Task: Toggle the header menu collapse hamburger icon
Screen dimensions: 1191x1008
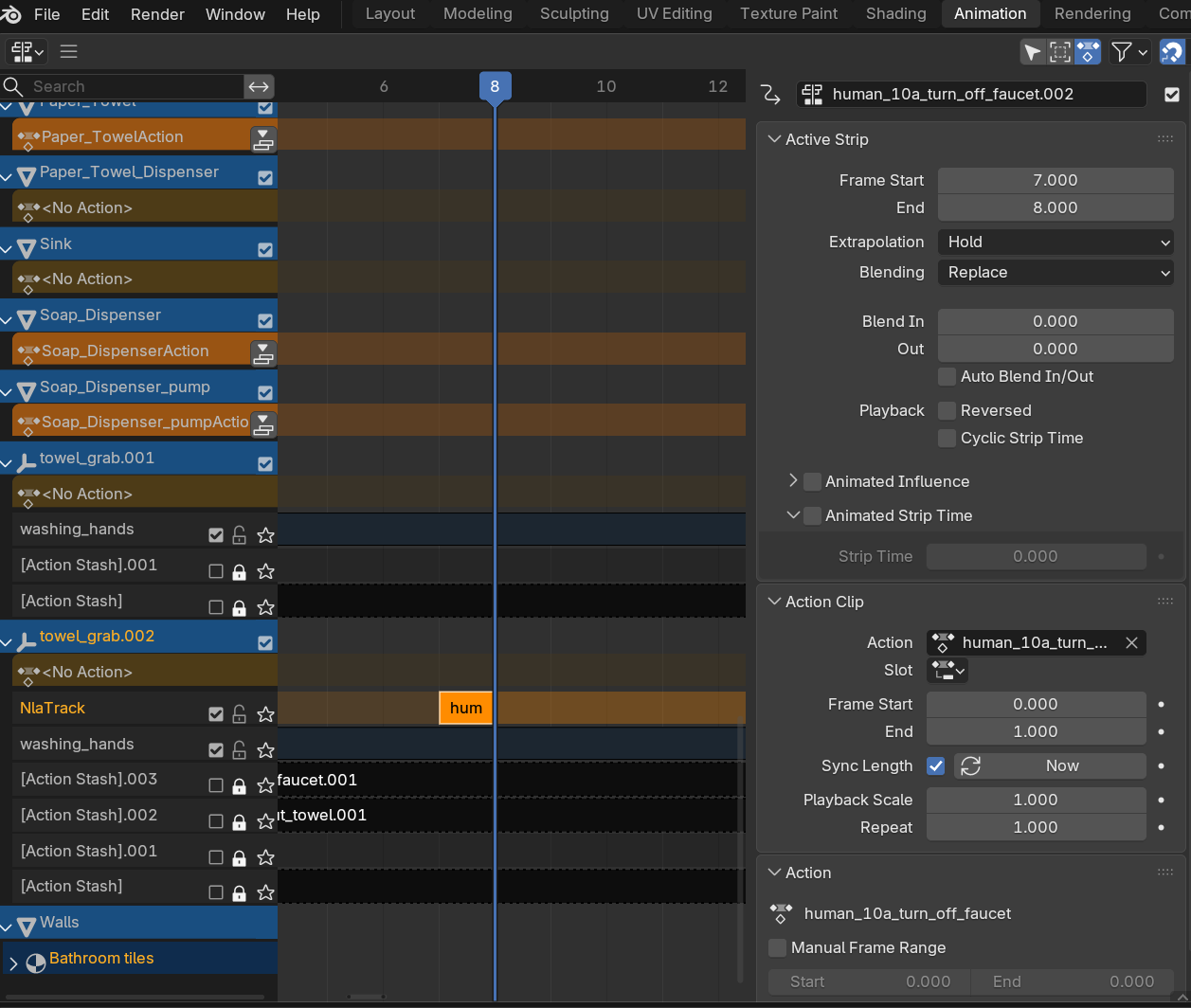Action: point(68,51)
